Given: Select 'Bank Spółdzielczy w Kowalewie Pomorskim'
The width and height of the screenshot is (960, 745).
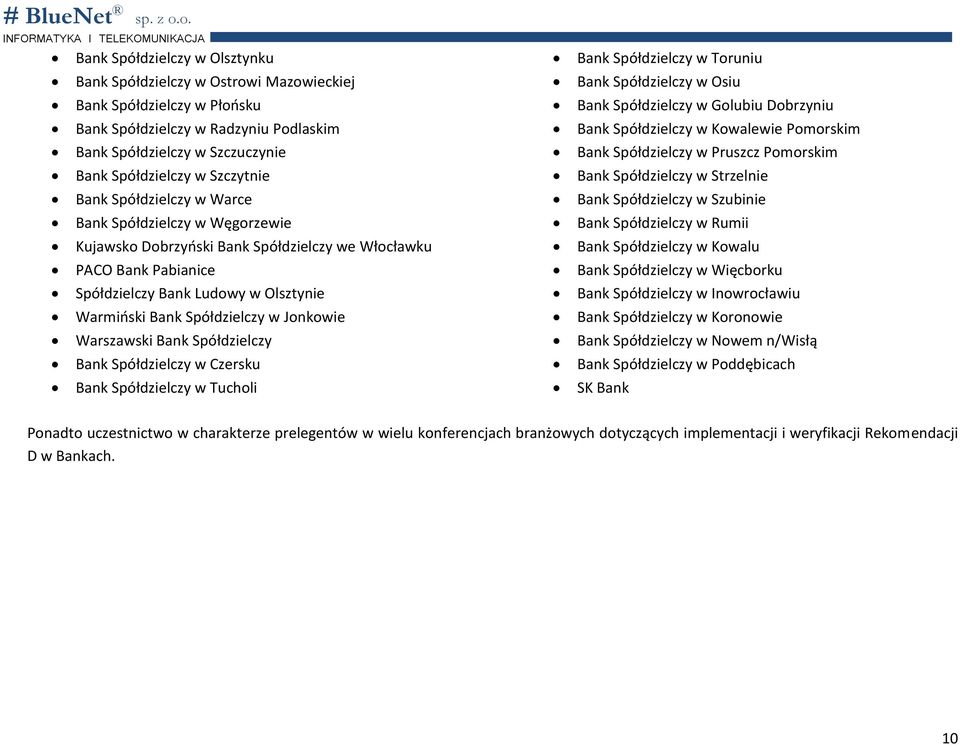Looking at the screenshot, I should click(718, 129).
